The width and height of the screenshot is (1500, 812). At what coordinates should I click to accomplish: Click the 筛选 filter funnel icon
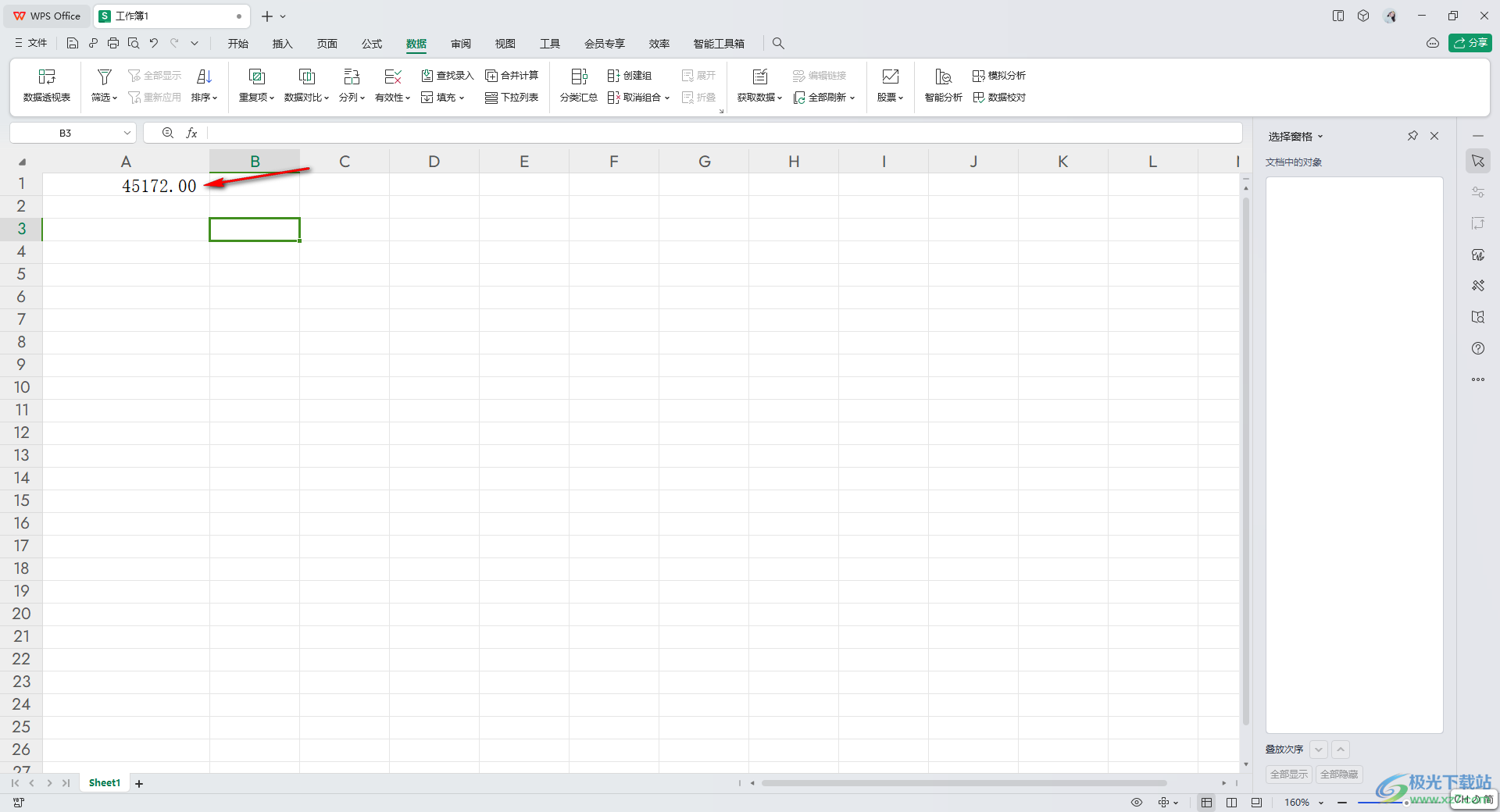pyautogui.click(x=104, y=77)
